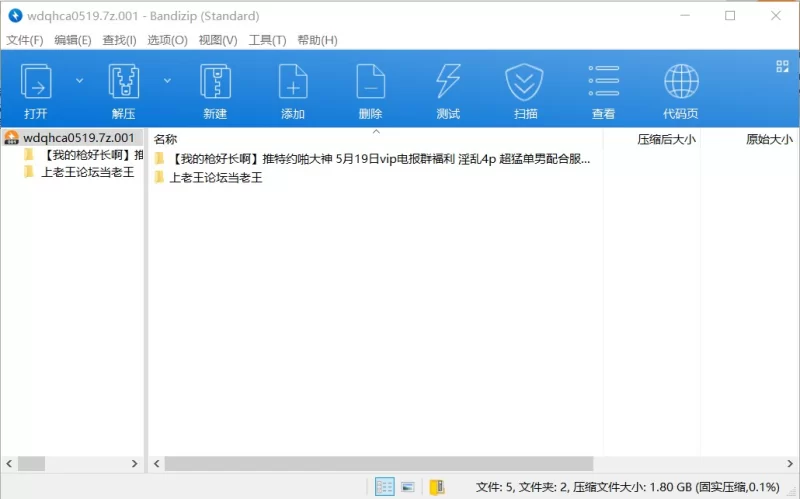This screenshot has height=499, width=800.
Task: Open the 文件(F) menu
Action: point(24,40)
